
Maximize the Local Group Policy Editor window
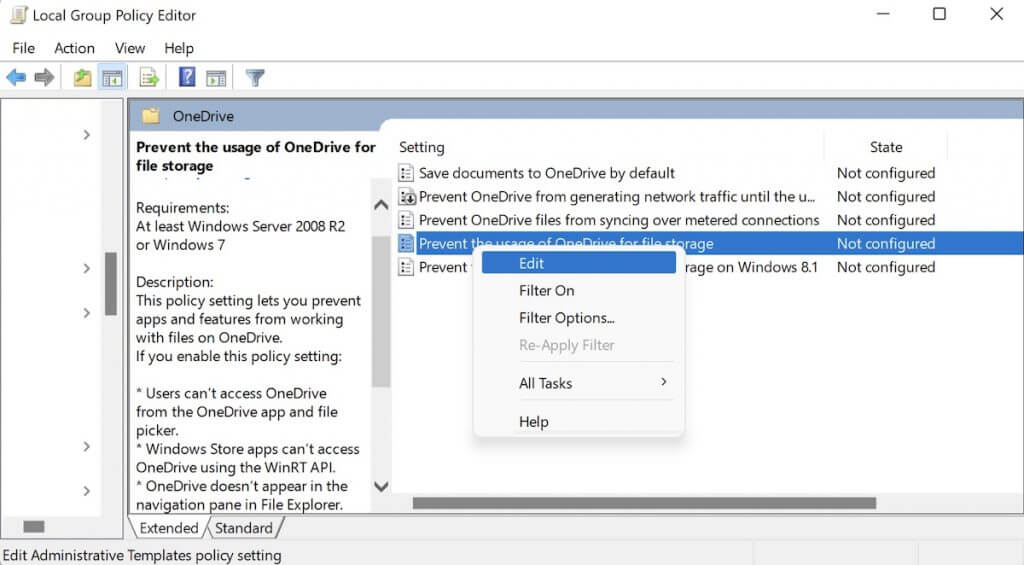click(x=939, y=14)
